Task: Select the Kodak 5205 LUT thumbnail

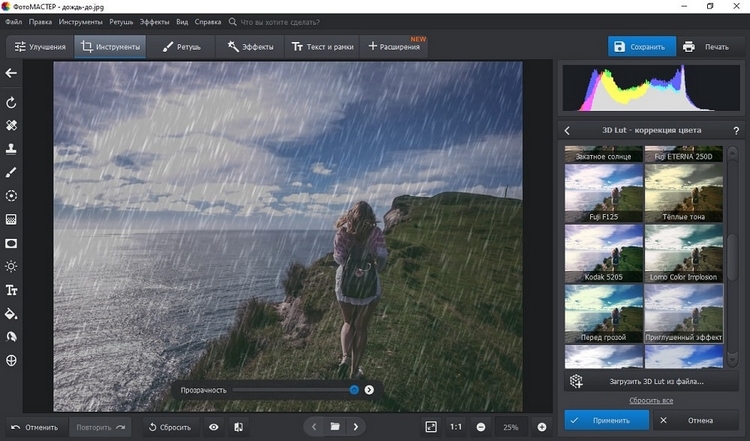Action: 603,252
